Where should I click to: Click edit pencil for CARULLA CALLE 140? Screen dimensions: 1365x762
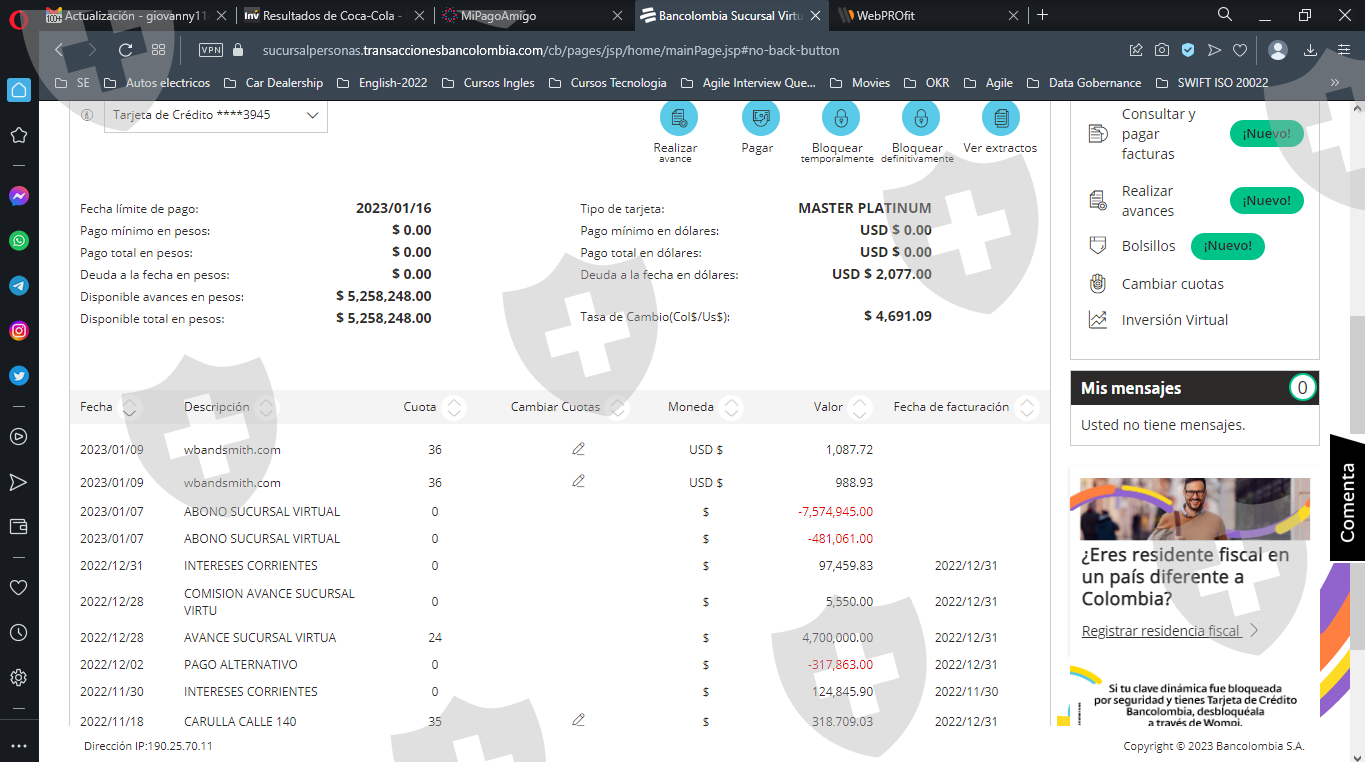578,720
